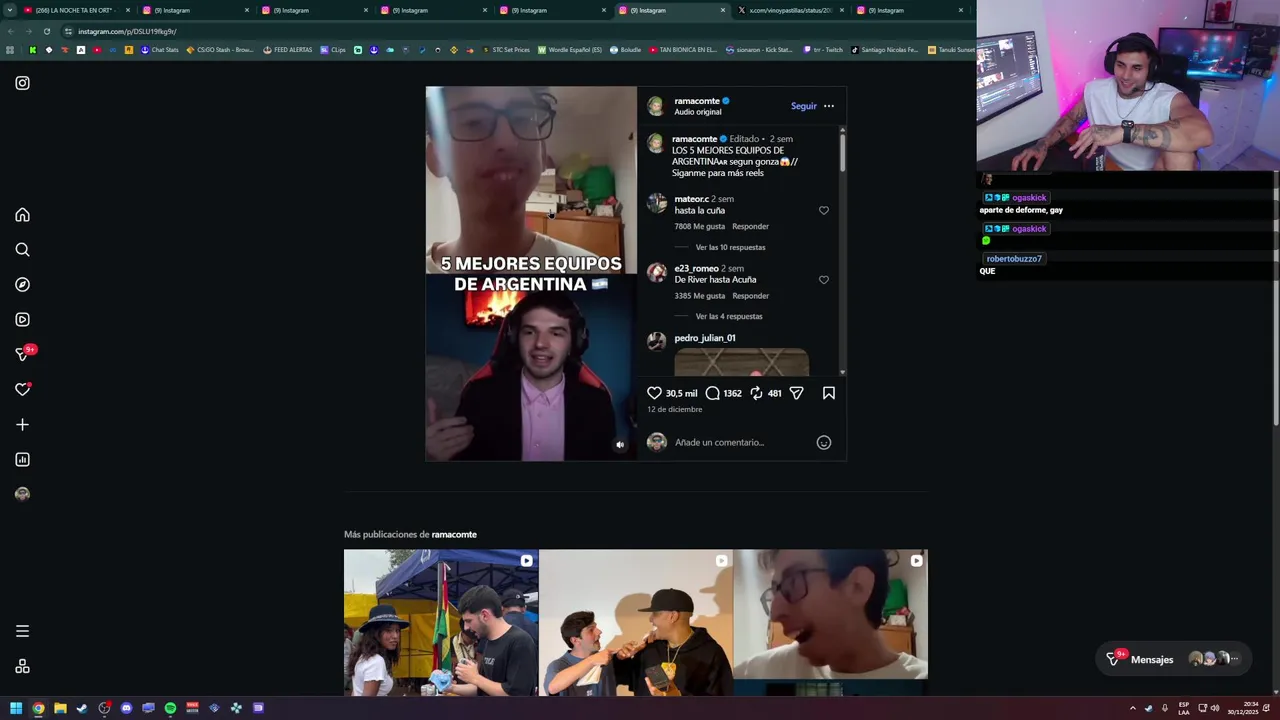The height and width of the screenshot is (720, 1280).
Task: Open the Chat Stats bookmark
Action: click(x=160, y=50)
